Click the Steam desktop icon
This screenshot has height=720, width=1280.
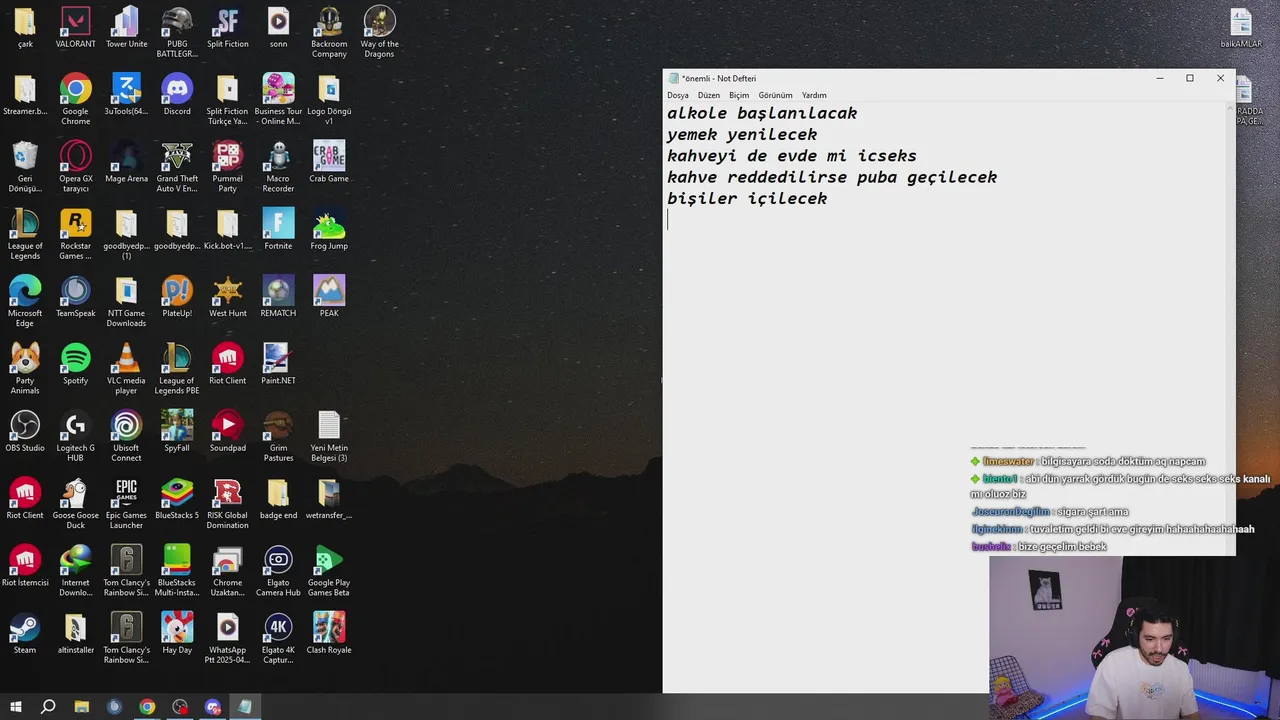coord(25,633)
